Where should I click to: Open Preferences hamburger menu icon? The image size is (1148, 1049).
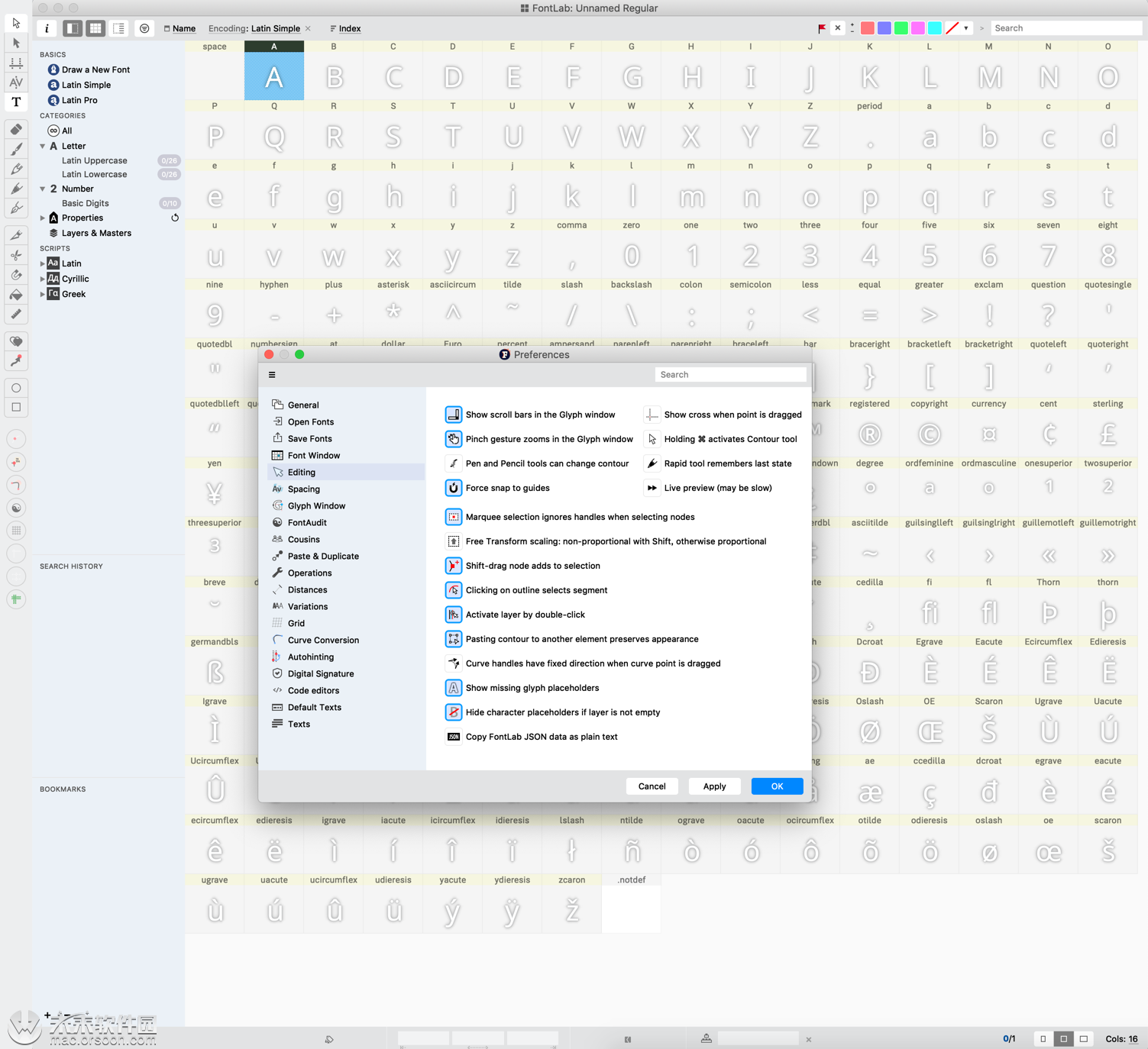click(272, 375)
